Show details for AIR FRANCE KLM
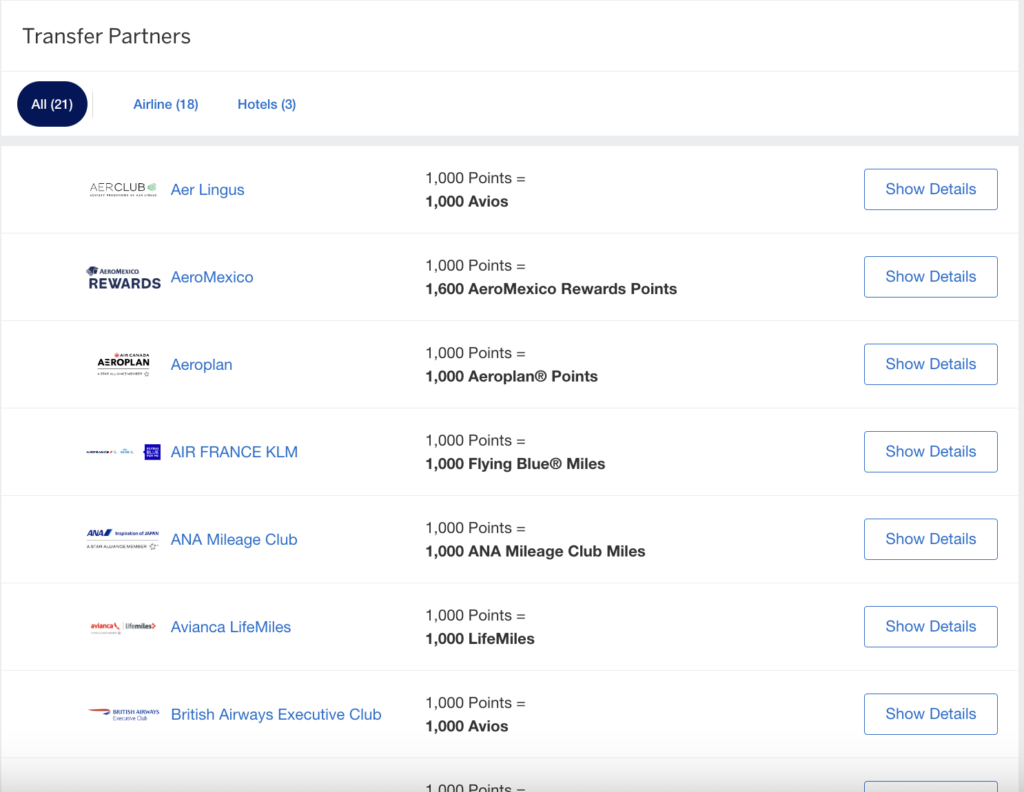This screenshot has width=1024, height=792. 930,452
